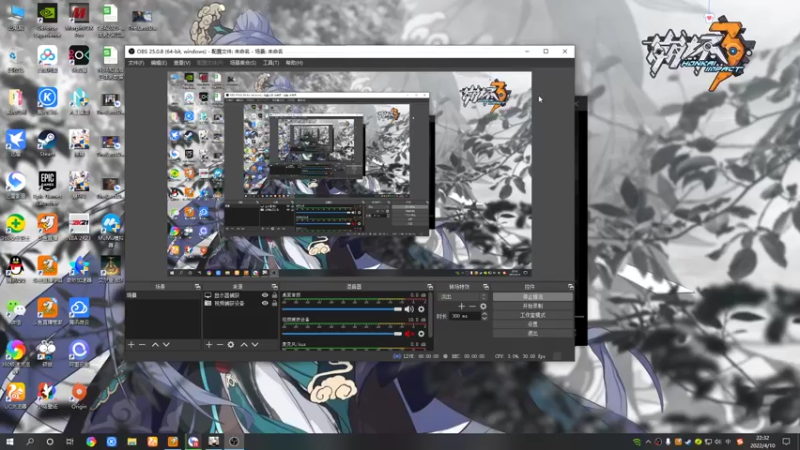Open Video Capture Device mixer settings gear
This screenshot has height=450, width=800.
click(421, 334)
